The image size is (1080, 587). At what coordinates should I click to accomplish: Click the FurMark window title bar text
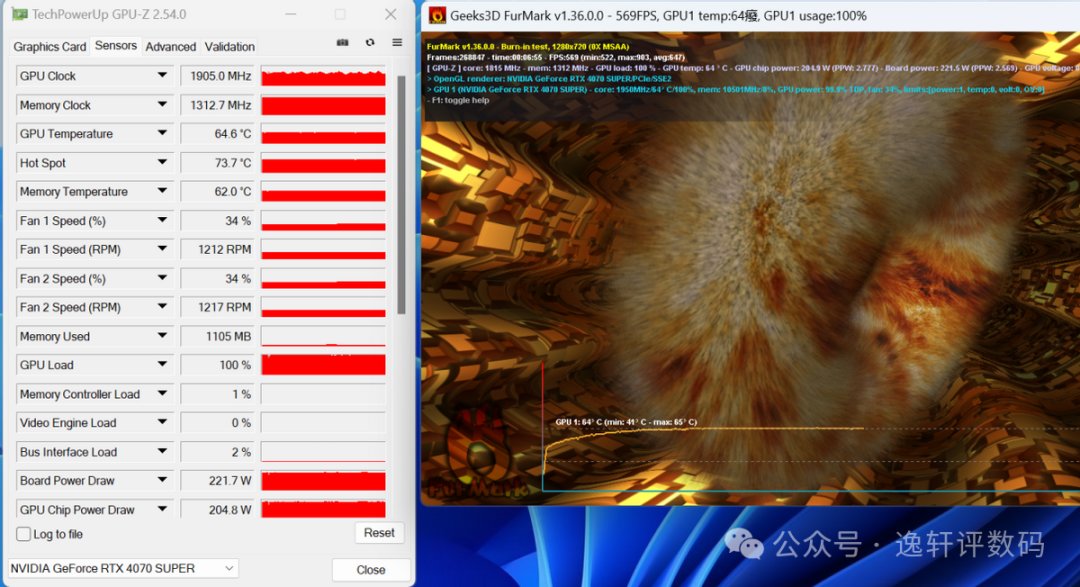point(658,16)
